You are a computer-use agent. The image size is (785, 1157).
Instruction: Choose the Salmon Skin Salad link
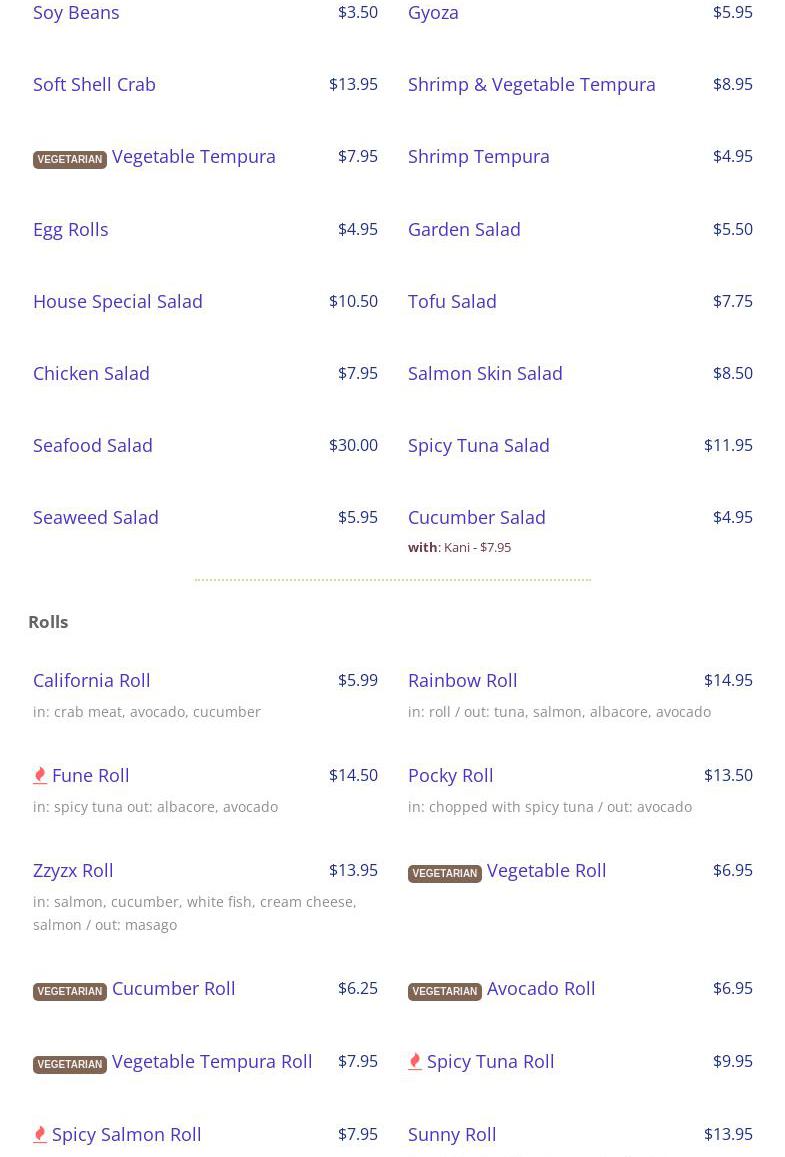pyautogui.click(x=485, y=373)
